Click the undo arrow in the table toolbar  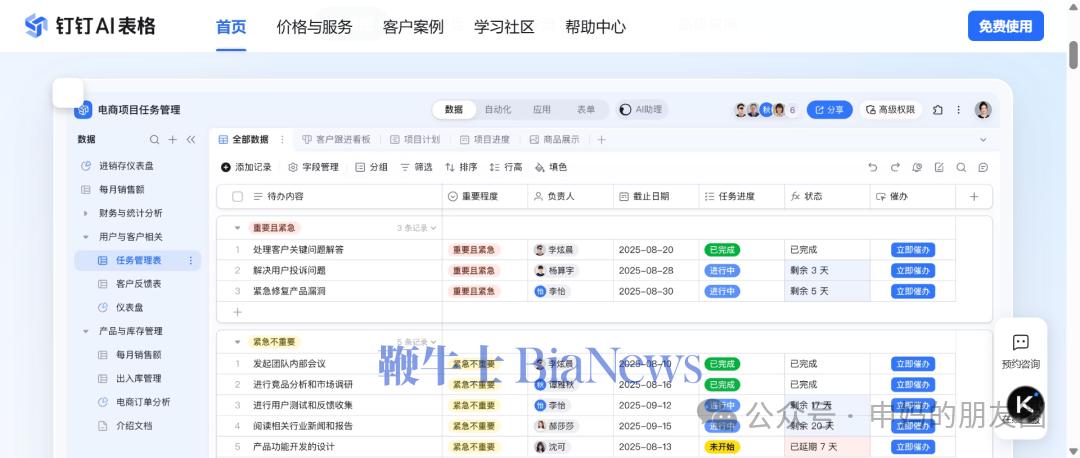(872, 167)
